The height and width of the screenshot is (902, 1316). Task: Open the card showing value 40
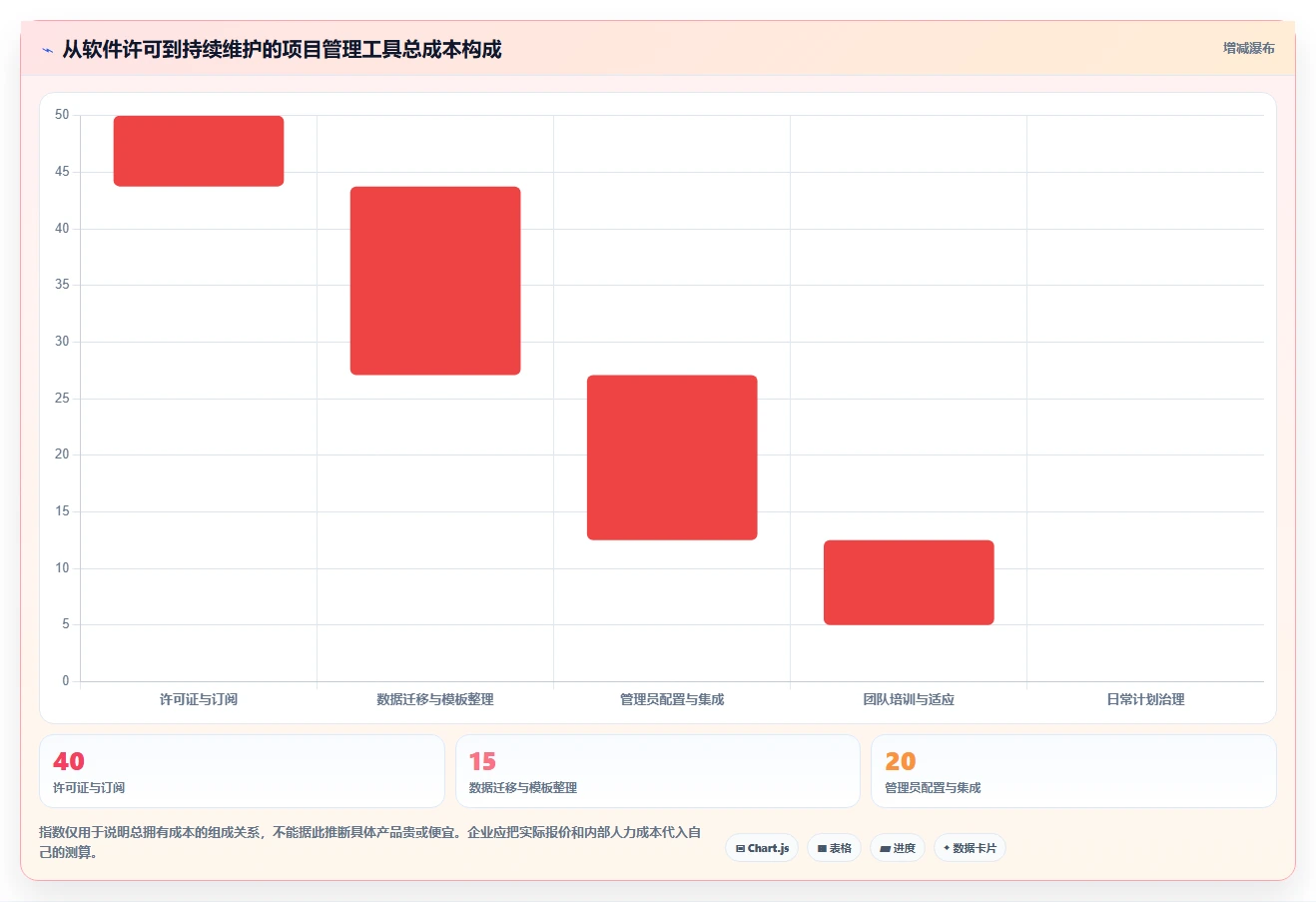pyautogui.click(x=242, y=771)
